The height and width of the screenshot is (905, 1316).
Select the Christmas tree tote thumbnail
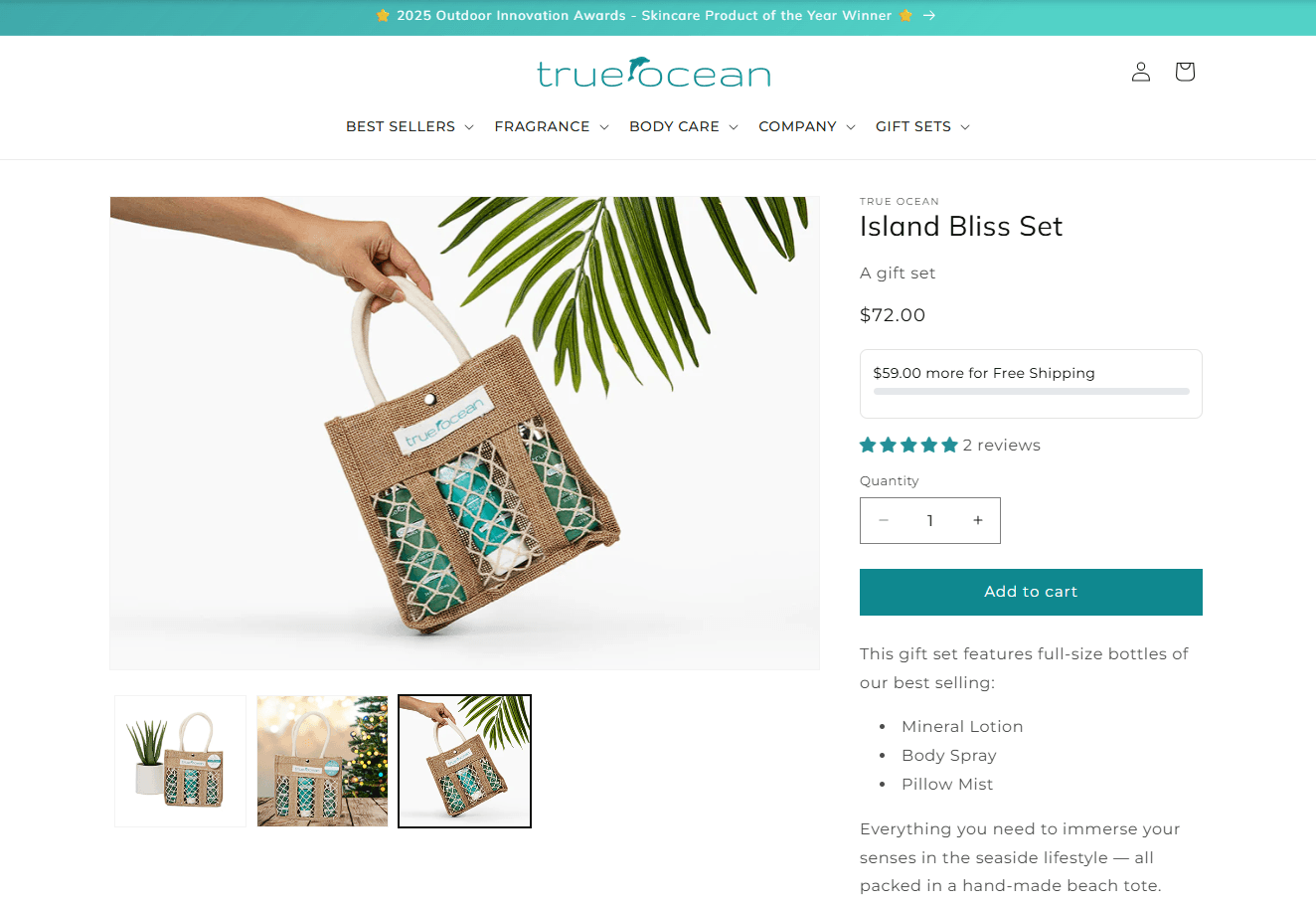coord(322,761)
